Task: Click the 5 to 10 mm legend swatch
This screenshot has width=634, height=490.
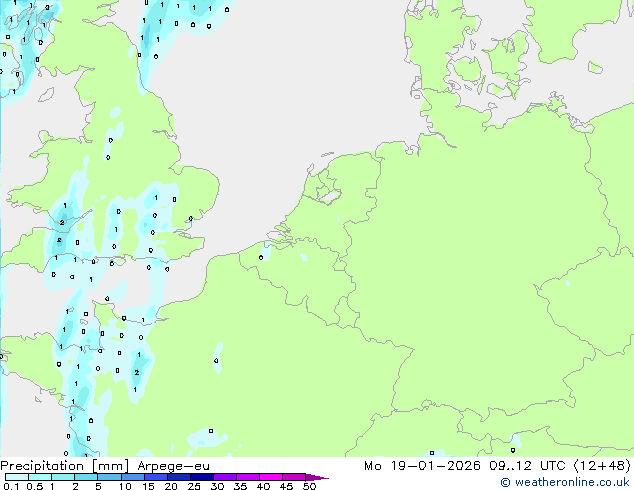Action: tap(109, 477)
